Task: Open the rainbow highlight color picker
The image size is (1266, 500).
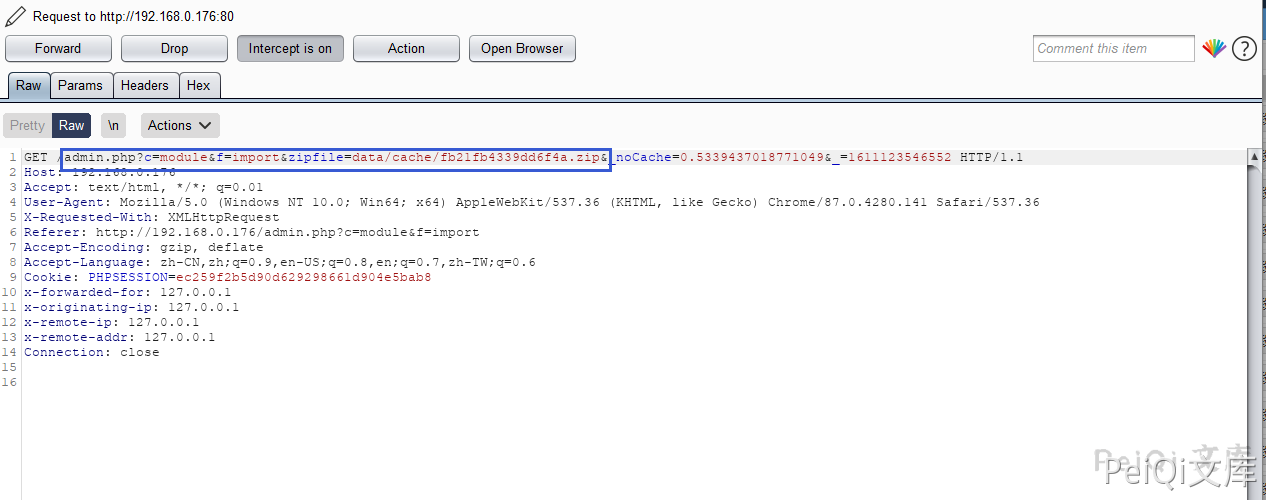Action: [1214, 48]
